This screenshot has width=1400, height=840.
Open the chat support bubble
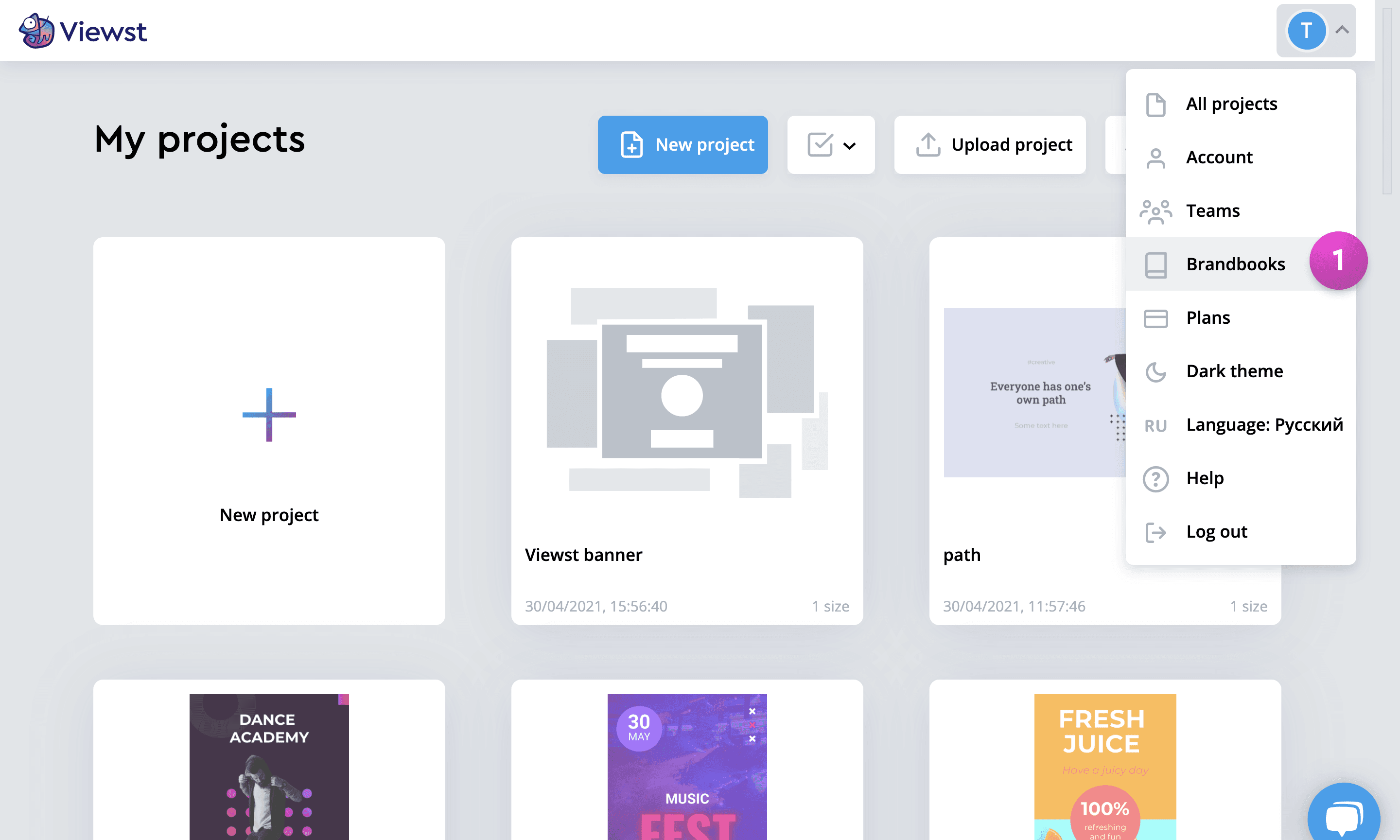click(x=1344, y=817)
